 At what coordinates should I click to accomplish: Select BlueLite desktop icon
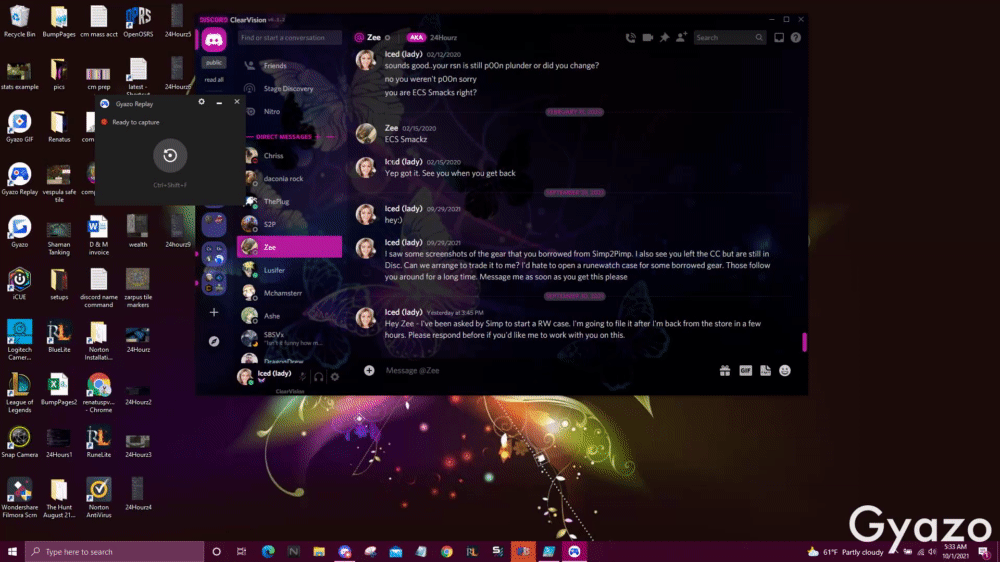(59, 337)
